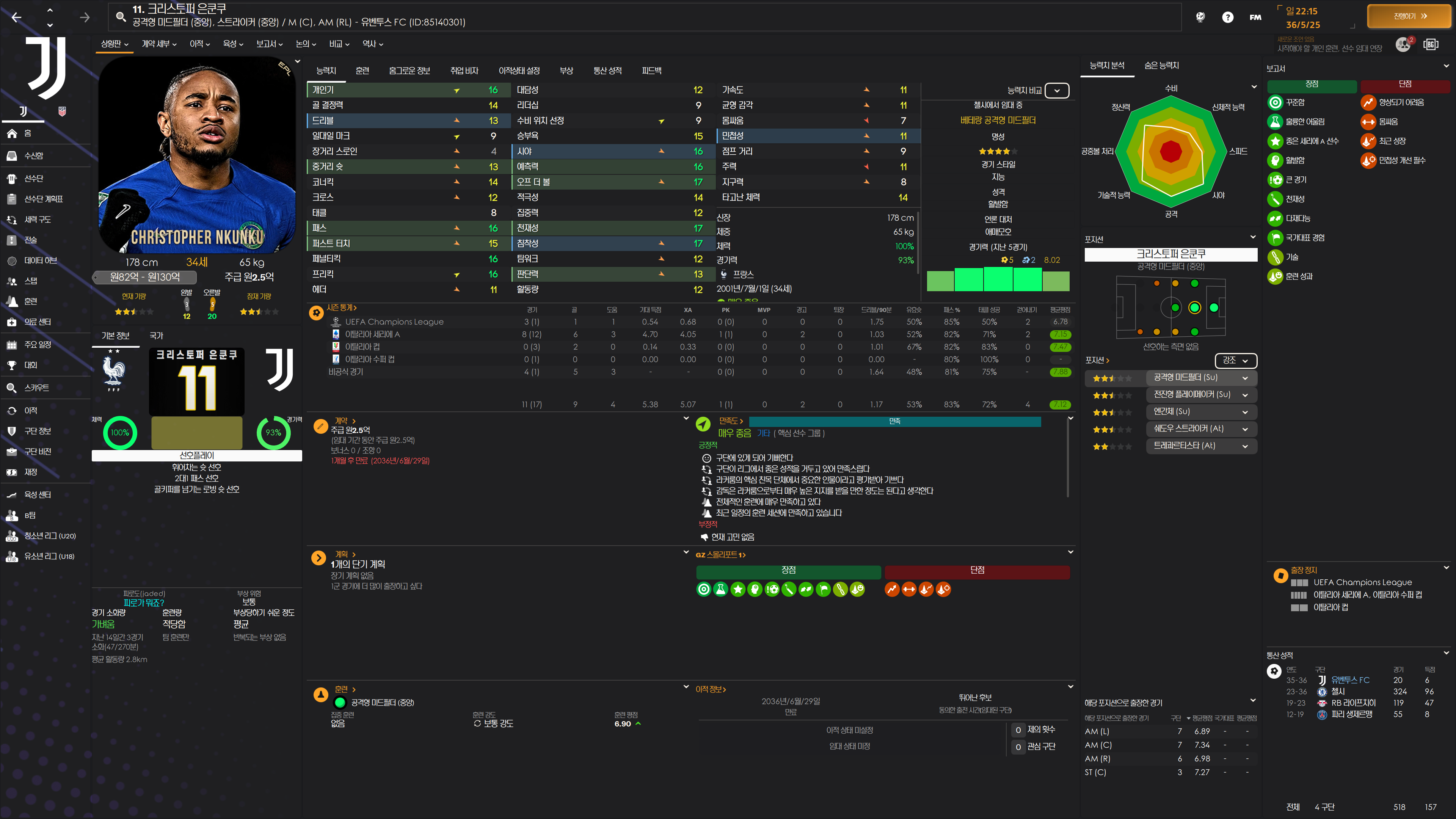Viewport: 1456px width, 819px height.
Task: Click the 훈련 cone section icon
Action: coord(320,694)
